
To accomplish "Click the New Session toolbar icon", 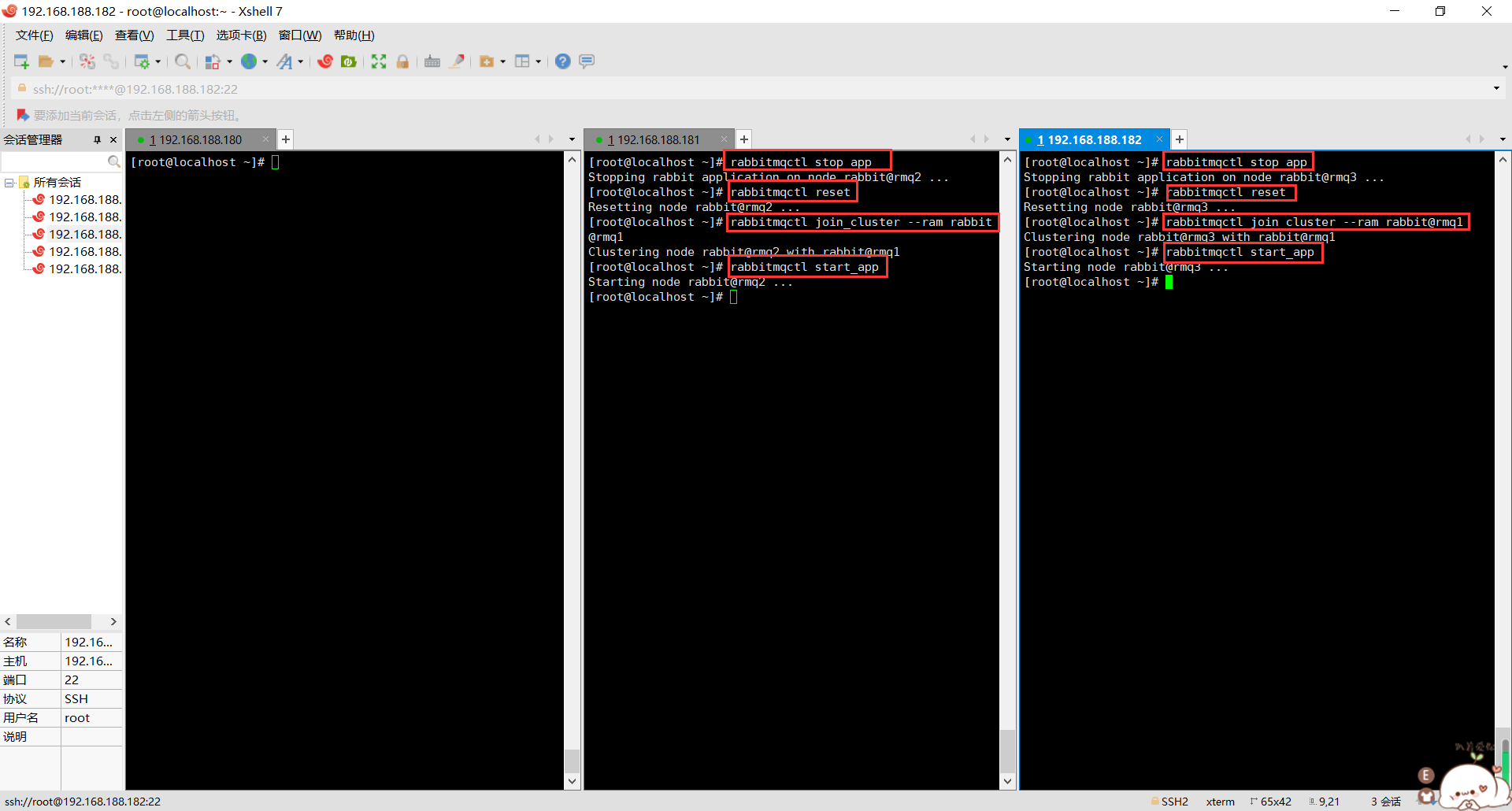I will click(x=21, y=61).
